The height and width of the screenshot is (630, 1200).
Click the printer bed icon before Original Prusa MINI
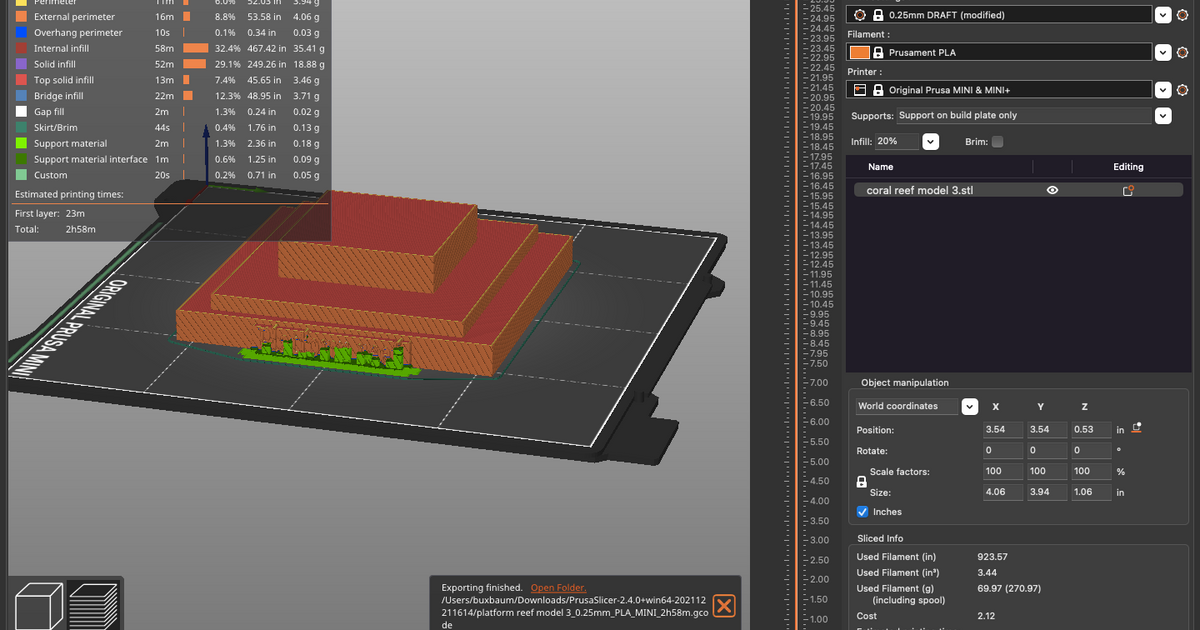click(x=858, y=89)
